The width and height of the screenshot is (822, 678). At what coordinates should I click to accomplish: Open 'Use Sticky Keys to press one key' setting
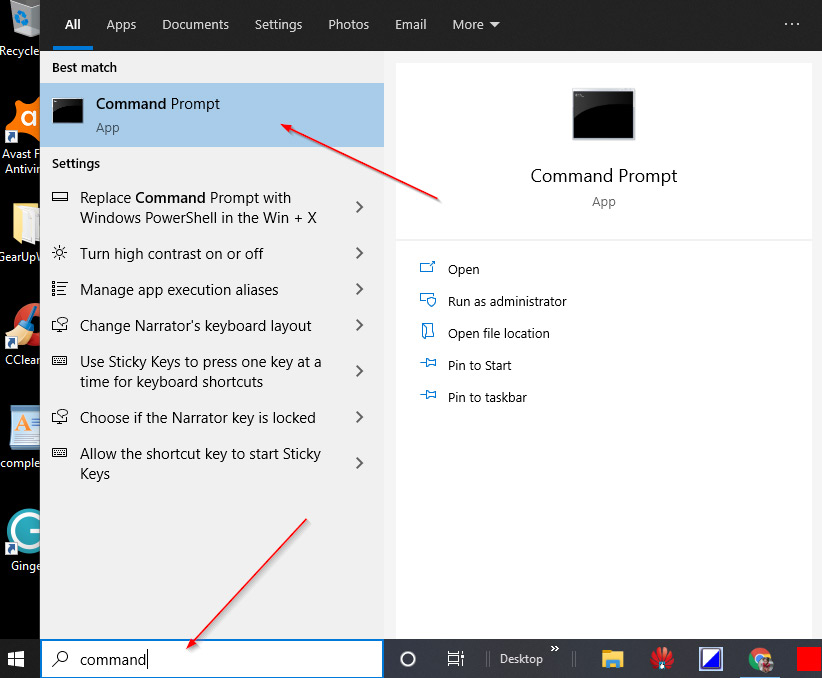pos(212,371)
